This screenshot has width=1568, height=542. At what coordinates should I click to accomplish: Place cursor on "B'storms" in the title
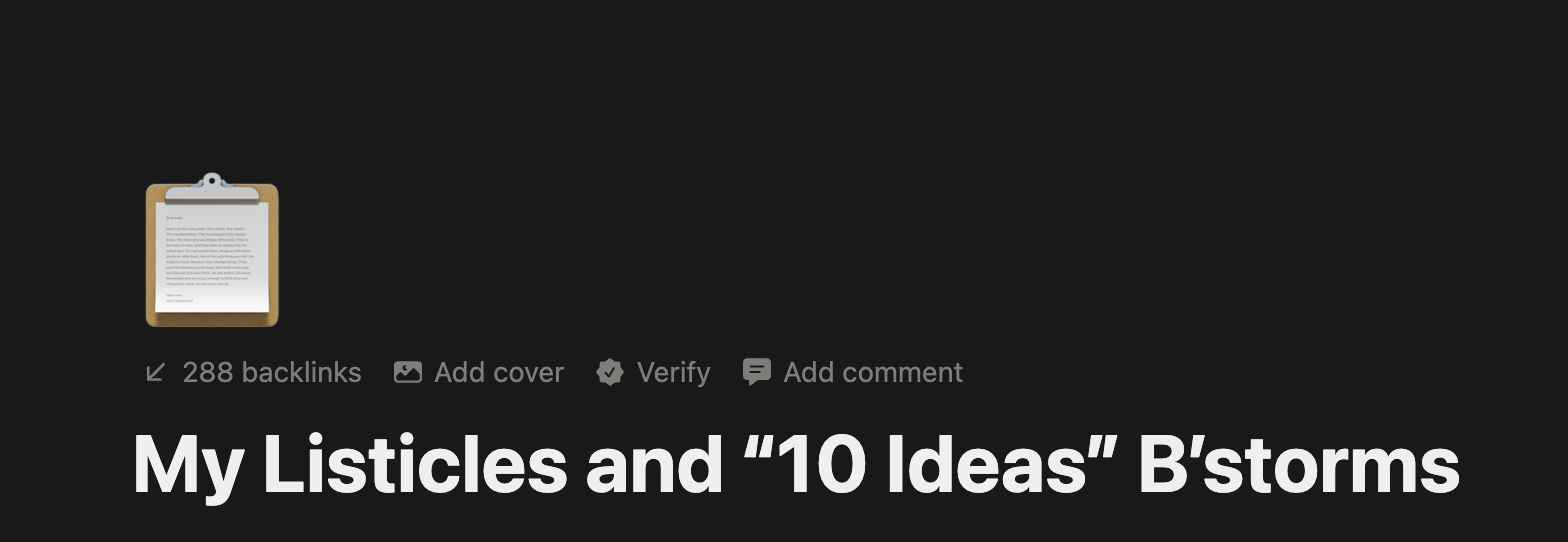[x=1298, y=466]
